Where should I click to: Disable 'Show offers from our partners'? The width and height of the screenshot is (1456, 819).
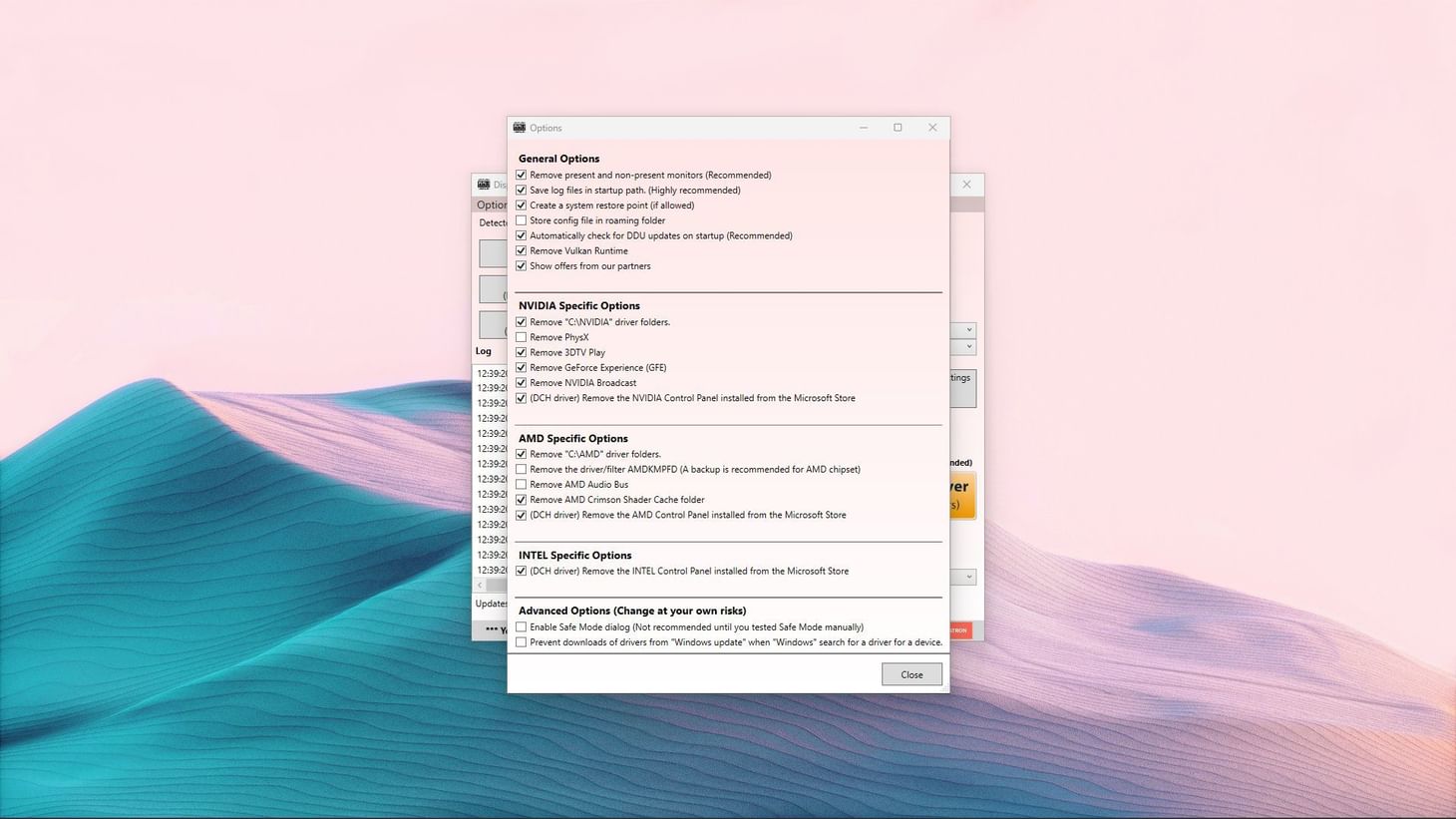522,265
